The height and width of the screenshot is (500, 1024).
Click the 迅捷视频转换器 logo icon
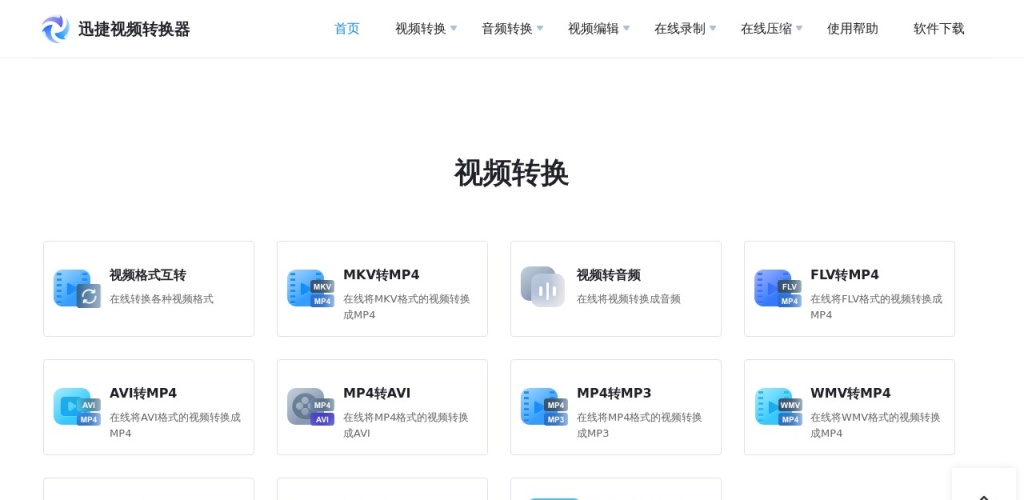[56, 29]
